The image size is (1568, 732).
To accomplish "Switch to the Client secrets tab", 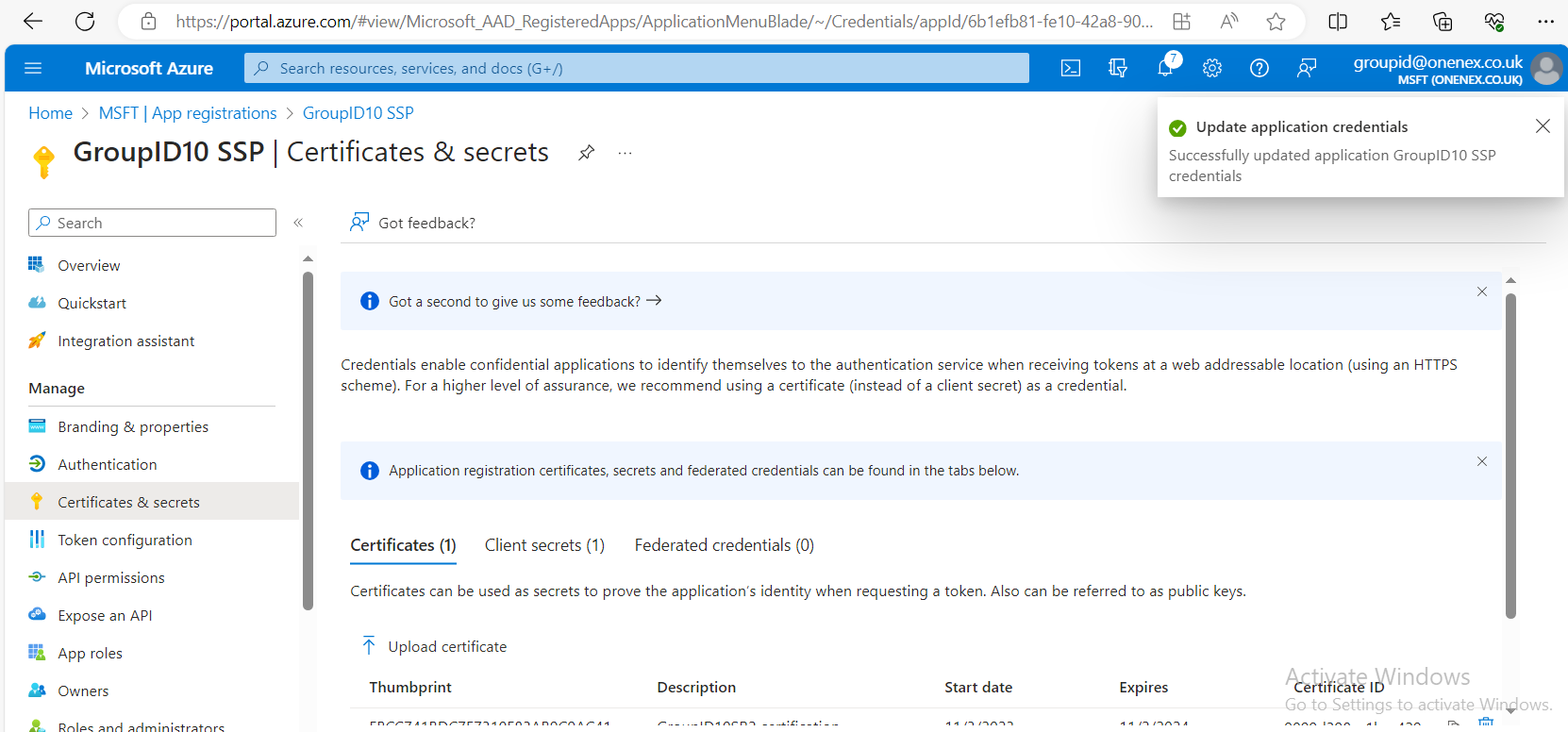I will 544,545.
